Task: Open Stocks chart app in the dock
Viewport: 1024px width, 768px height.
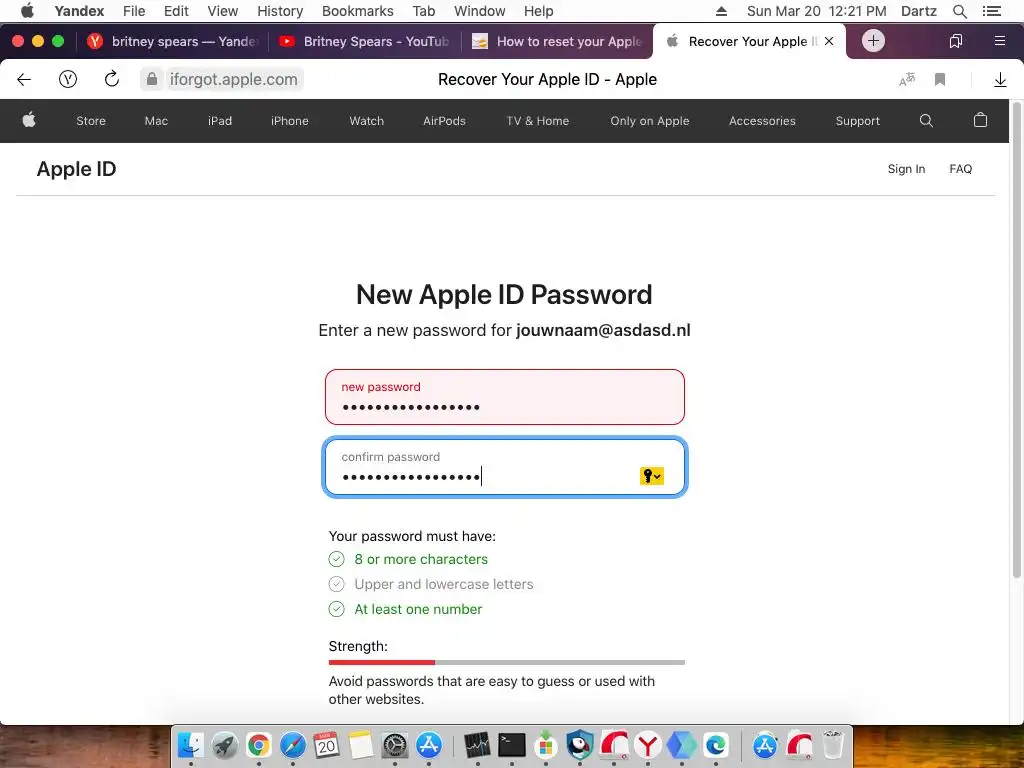Action: pos(477,744)
